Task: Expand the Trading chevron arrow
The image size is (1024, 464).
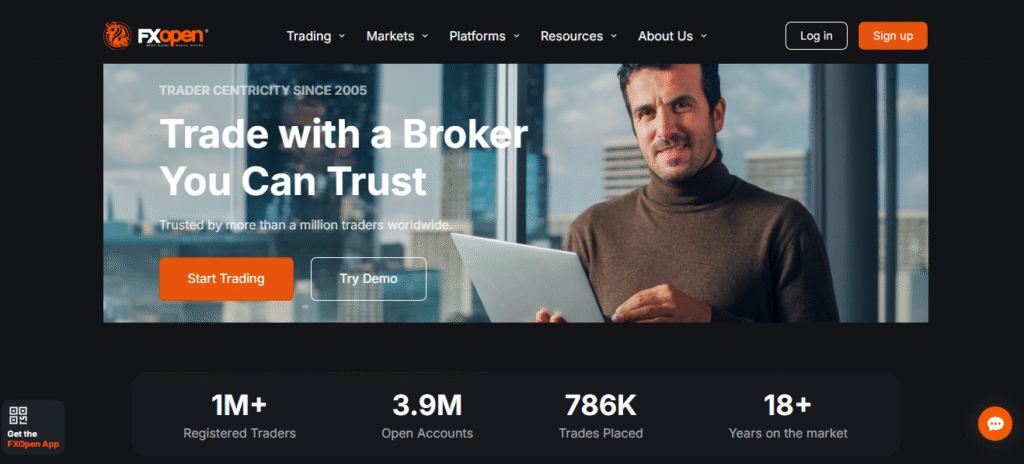Action: tap(342, 36)
